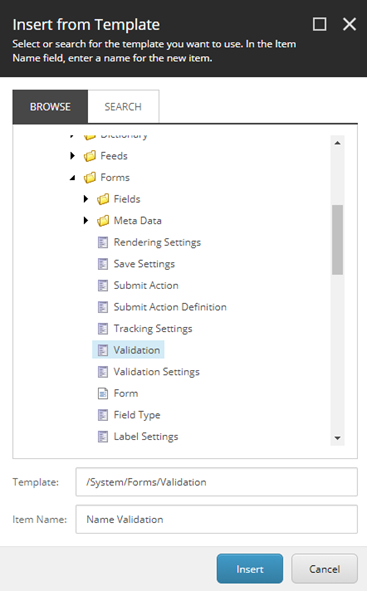
Task: Click the Meta Data folder icon
Action: tap(103, 220)
